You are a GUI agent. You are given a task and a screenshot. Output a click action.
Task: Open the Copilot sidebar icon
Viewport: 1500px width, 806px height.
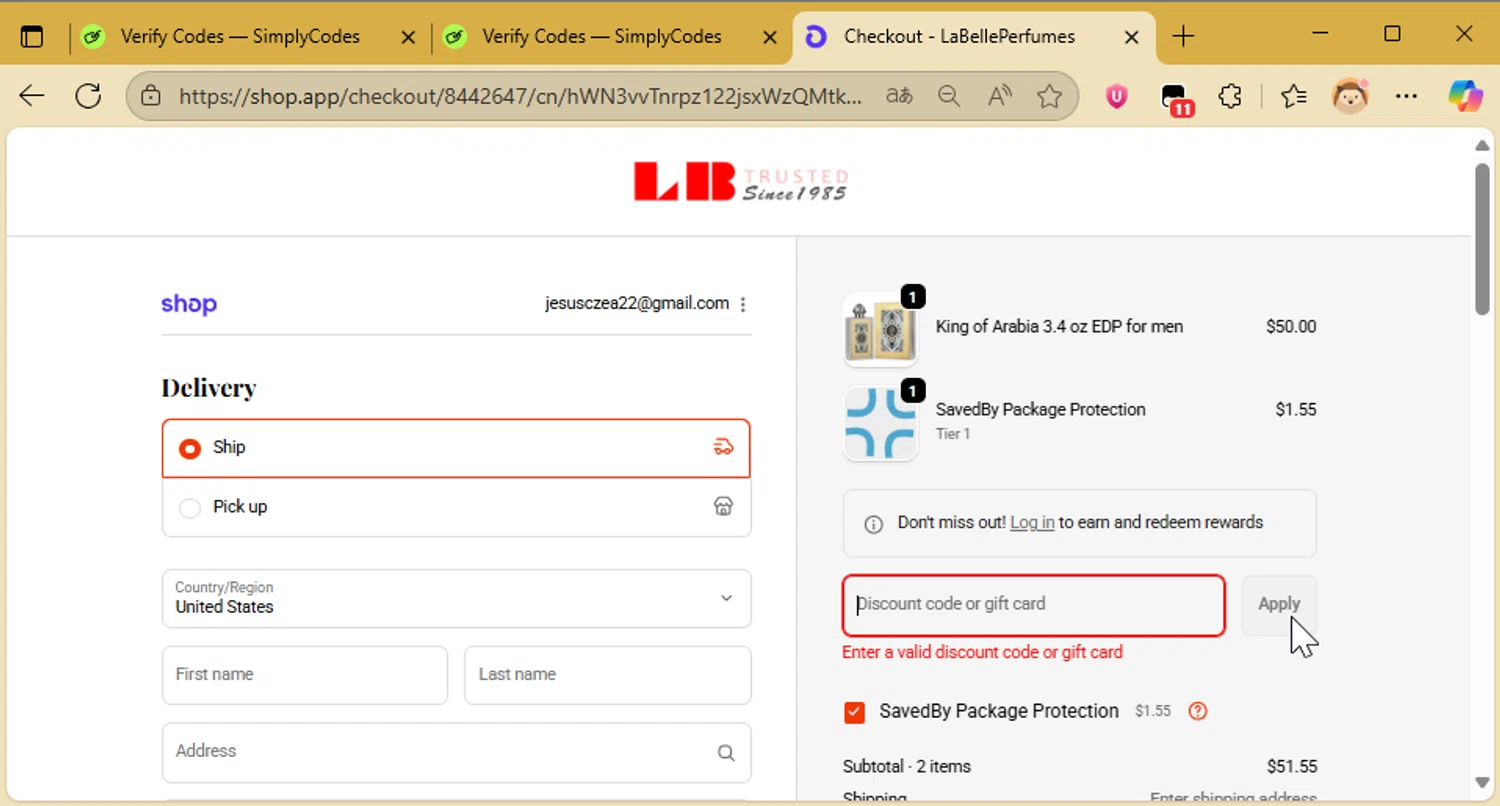(x=1466, y=96)
